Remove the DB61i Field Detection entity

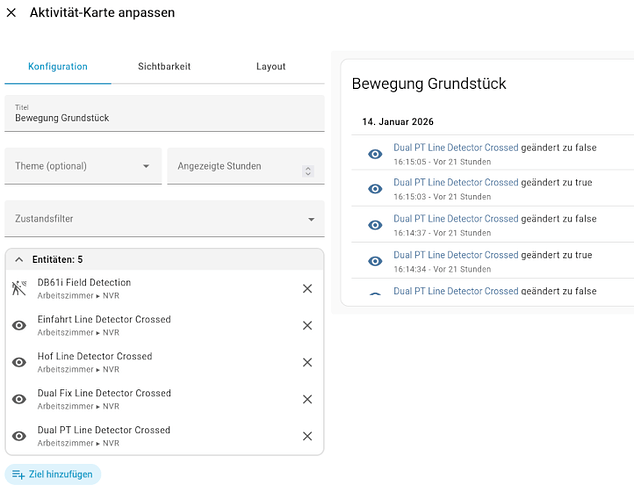pos(307,289)
